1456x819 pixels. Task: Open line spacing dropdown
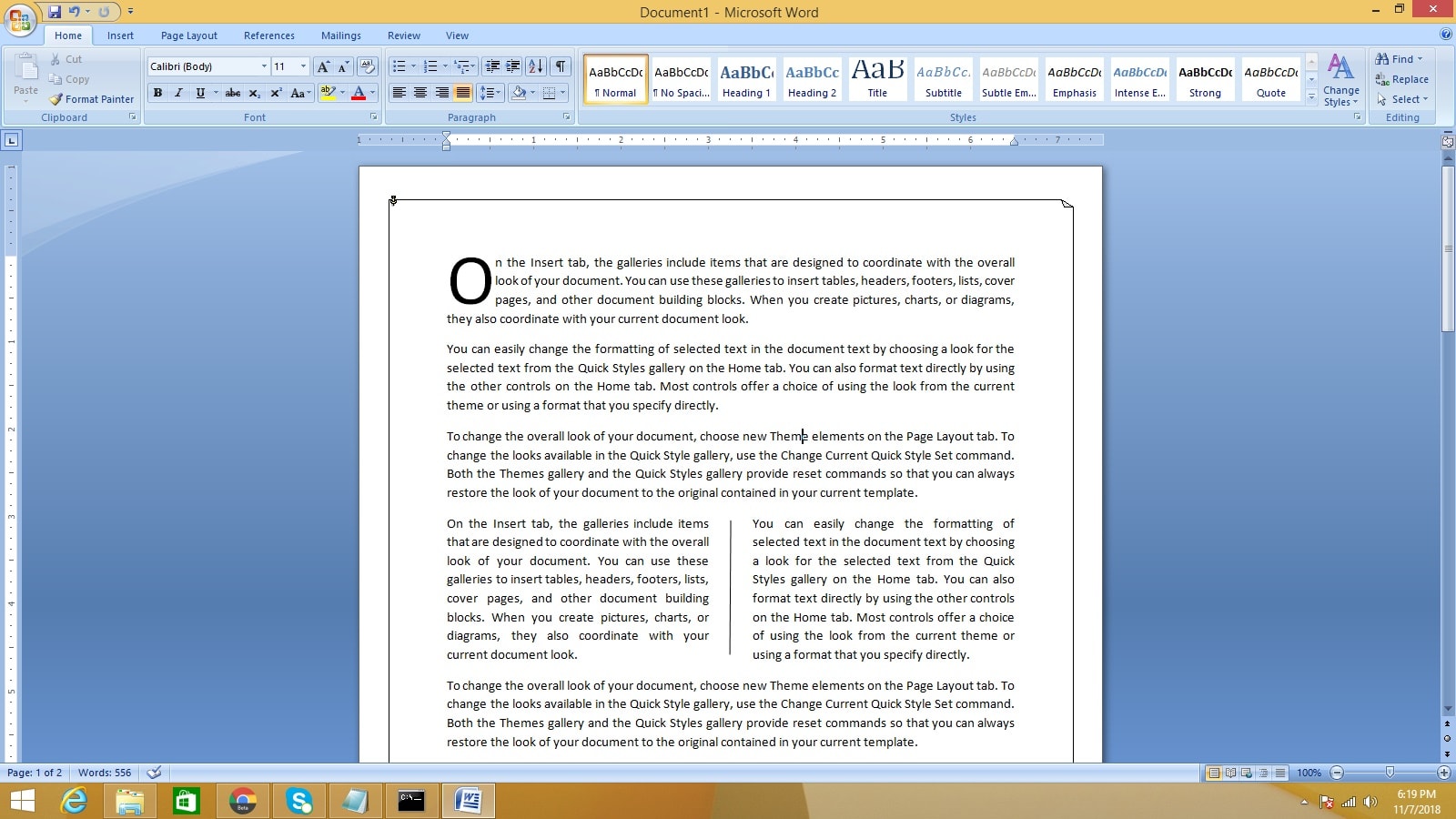click(x=490, y=93)
